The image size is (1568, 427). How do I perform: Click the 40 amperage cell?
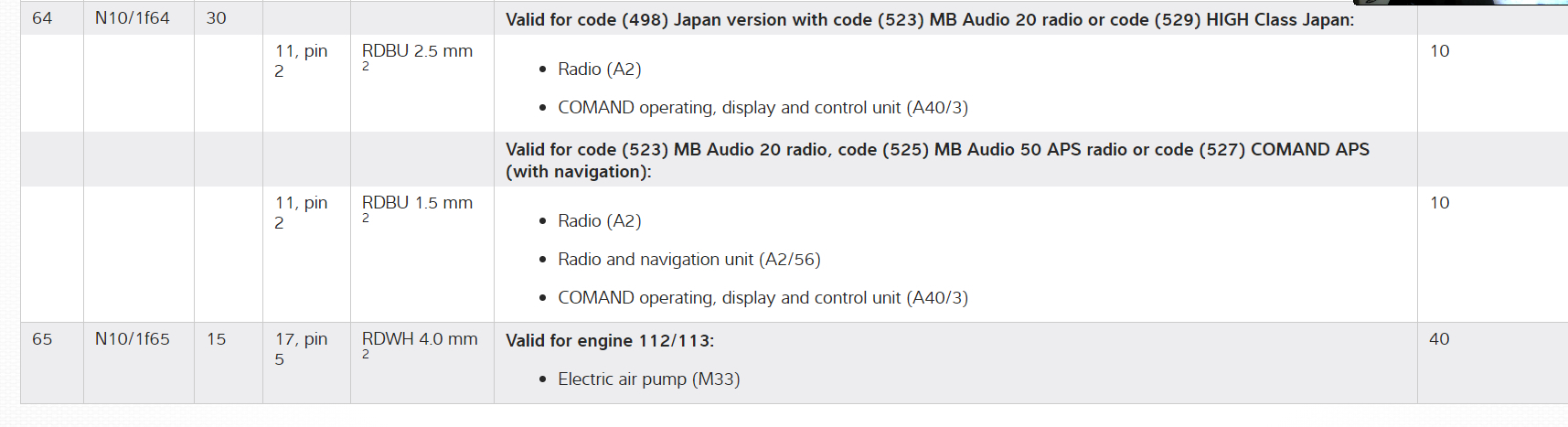(x=1439, y=339)
